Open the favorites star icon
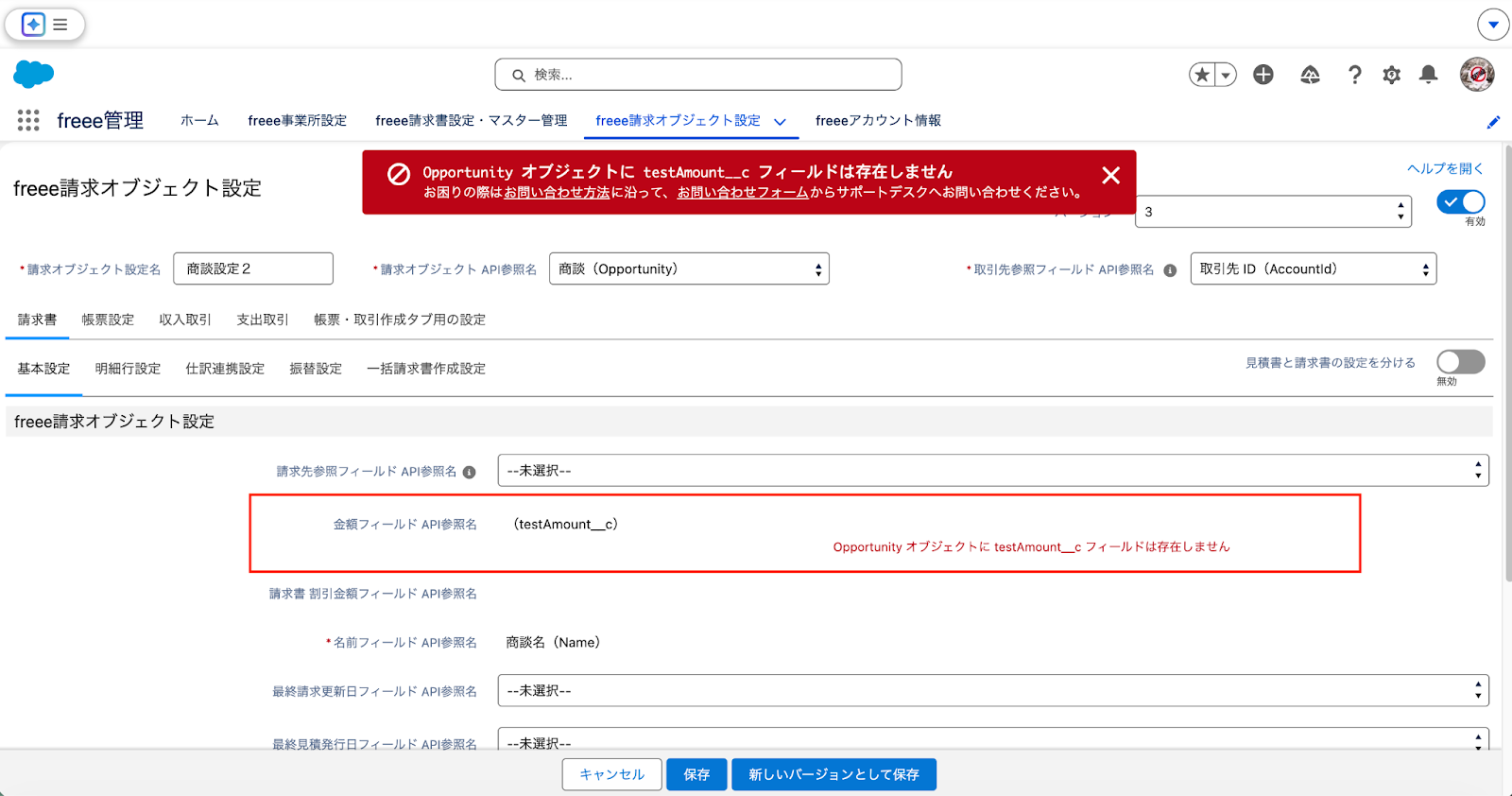 coord(1202,75)
